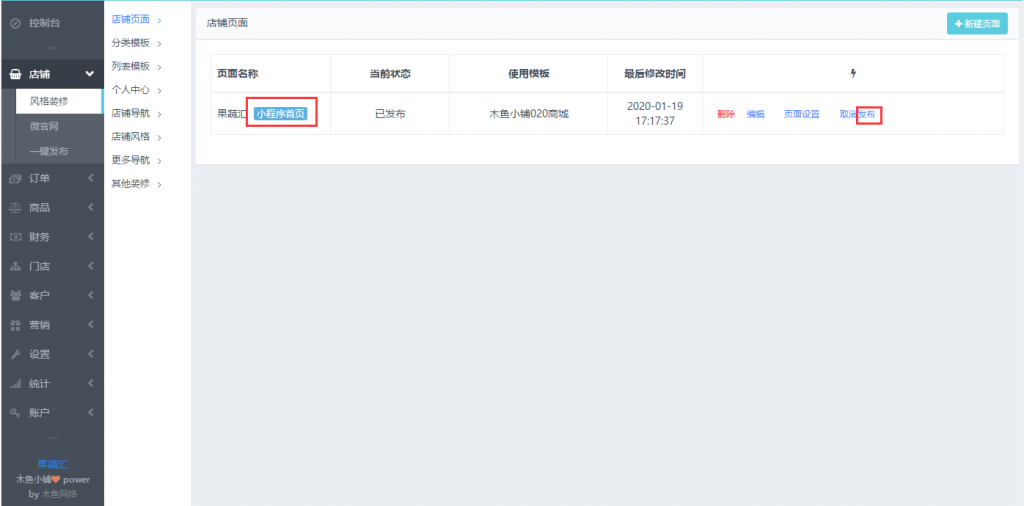Click the 设置 wrench icon
The width and height of the screenshot is (1024, 506).
pos(15,354)
